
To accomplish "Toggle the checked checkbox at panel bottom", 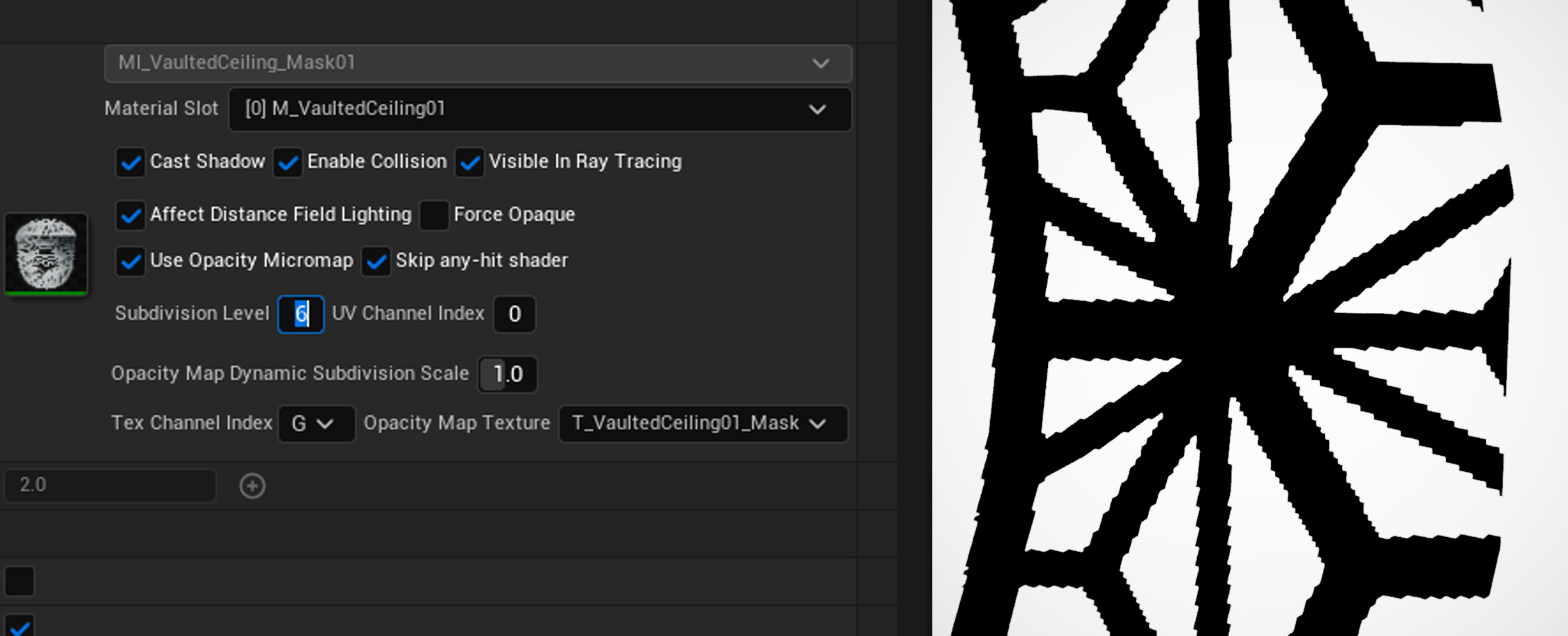I will tap(19, 625).
